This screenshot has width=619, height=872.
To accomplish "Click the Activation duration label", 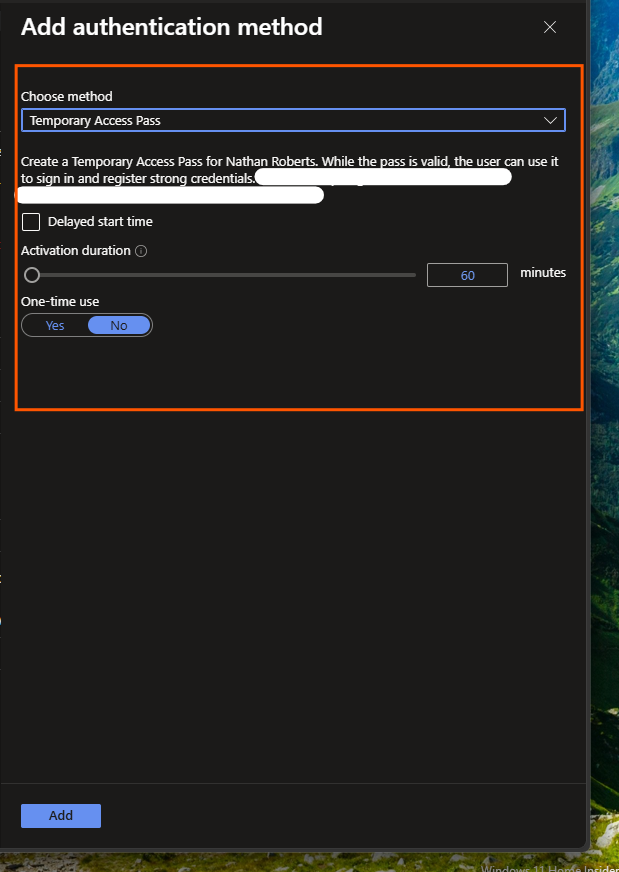I will 76,251.
